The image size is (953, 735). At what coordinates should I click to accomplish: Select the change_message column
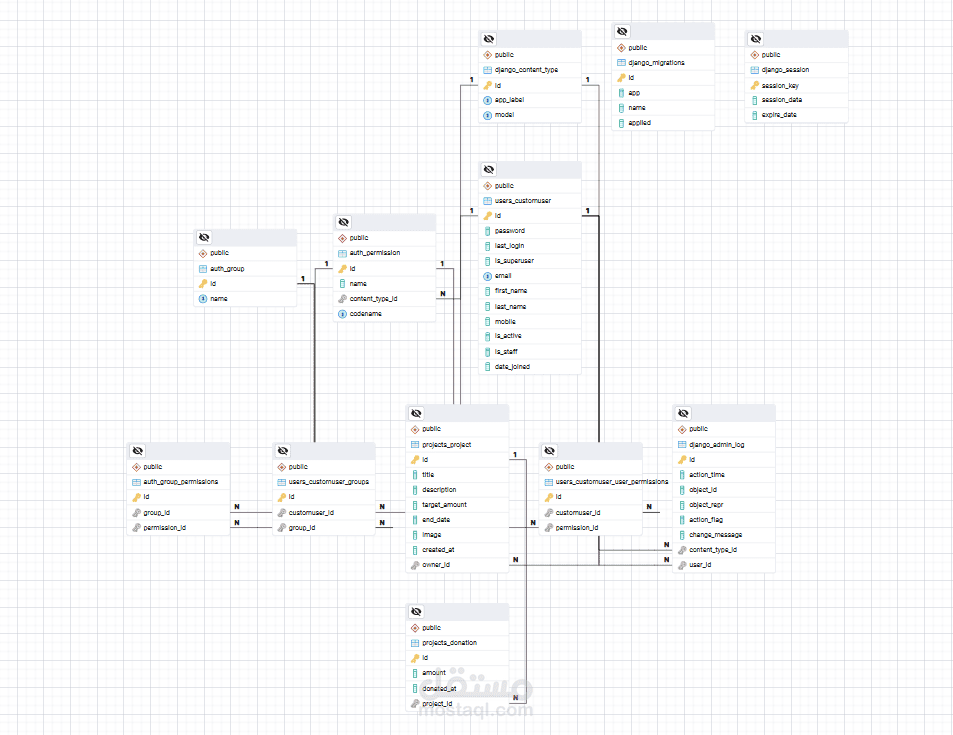[715, 535]
